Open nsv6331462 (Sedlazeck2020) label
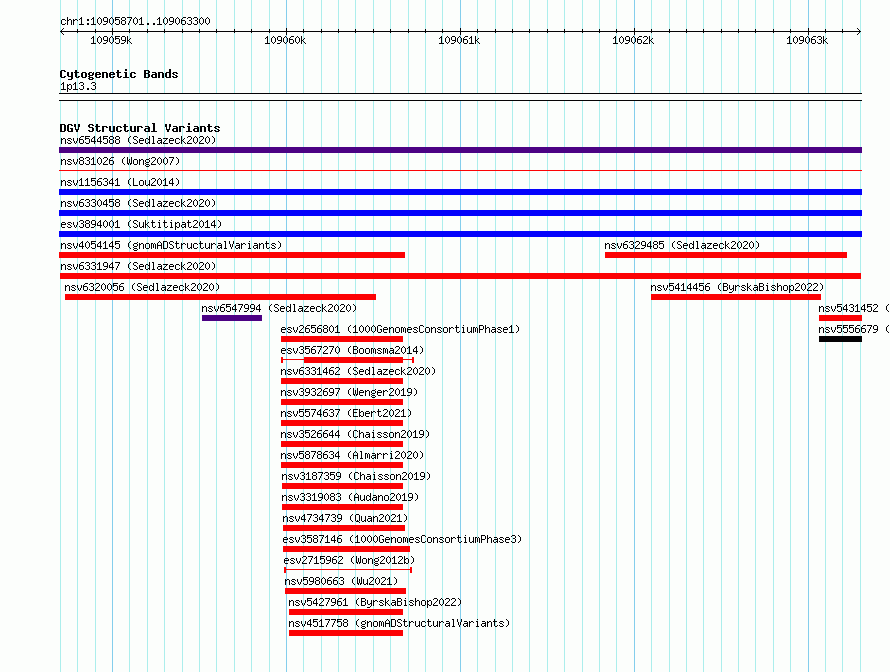 (358, 371)
